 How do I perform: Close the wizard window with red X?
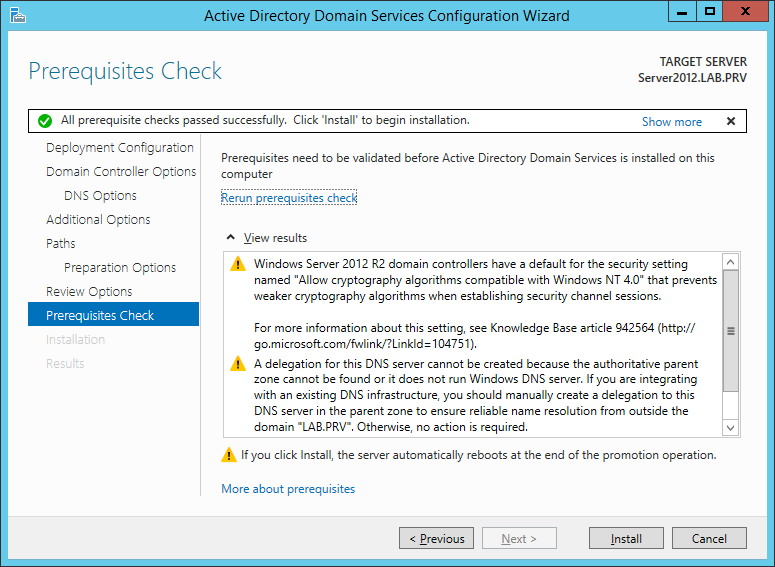(x=745, y=12)
